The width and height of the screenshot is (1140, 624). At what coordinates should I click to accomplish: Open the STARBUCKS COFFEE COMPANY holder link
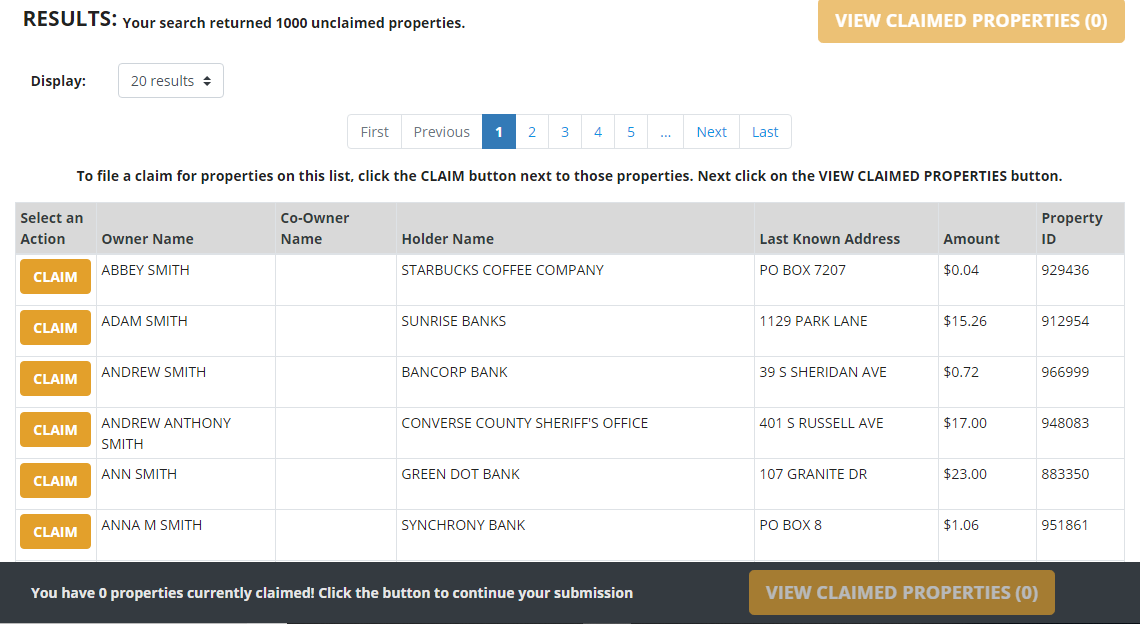(501, 269)
